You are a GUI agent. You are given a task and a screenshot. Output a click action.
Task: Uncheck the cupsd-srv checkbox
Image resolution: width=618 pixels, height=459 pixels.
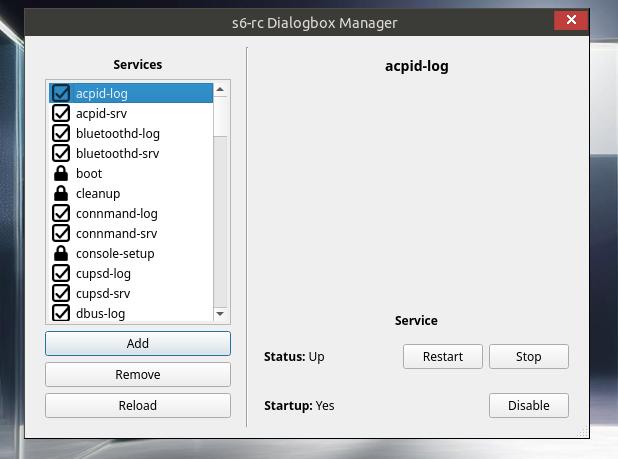[61, 294]
